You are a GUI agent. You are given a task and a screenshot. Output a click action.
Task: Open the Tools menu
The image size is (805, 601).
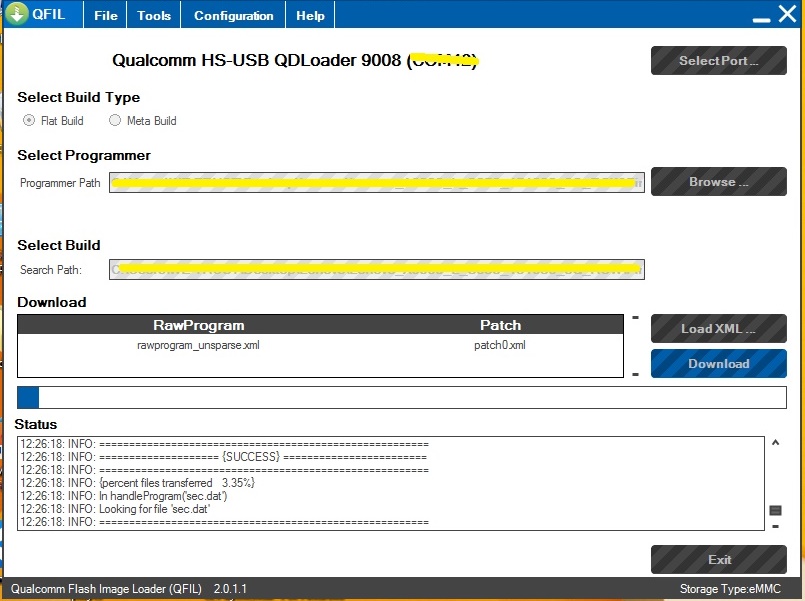[x=154, y=16]
